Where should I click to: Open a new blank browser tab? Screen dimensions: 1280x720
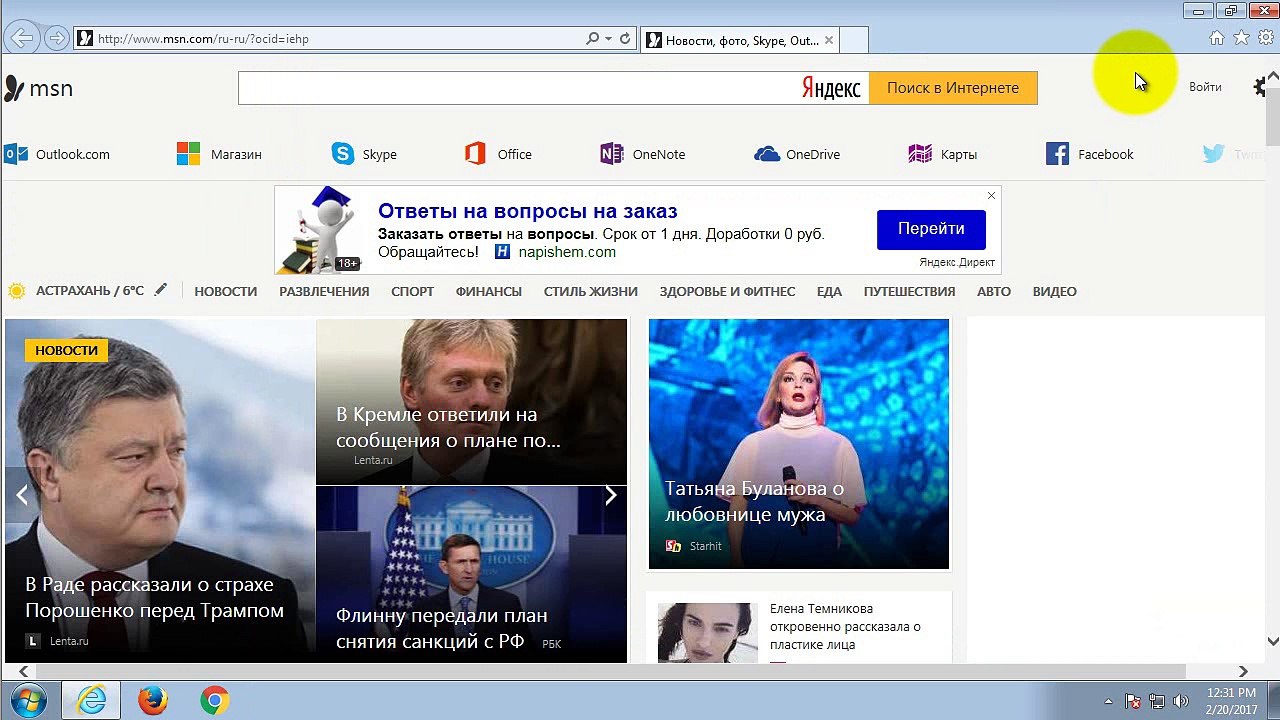coord(854,40)
